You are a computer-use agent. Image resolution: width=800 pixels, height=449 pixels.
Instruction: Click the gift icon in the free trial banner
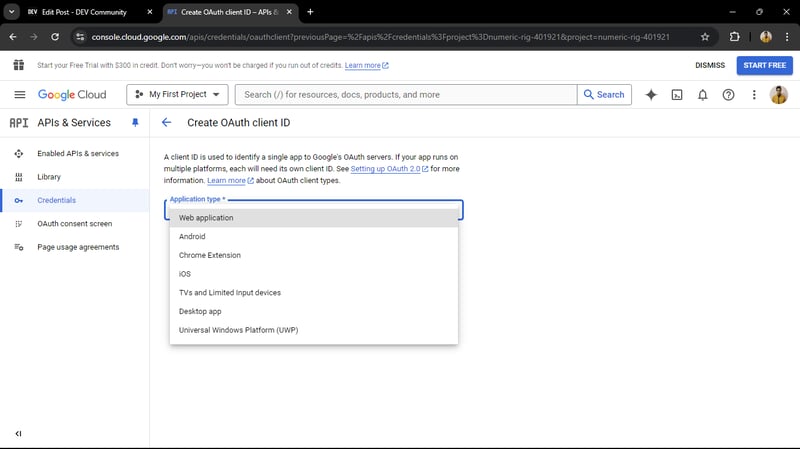click(19, 65)
